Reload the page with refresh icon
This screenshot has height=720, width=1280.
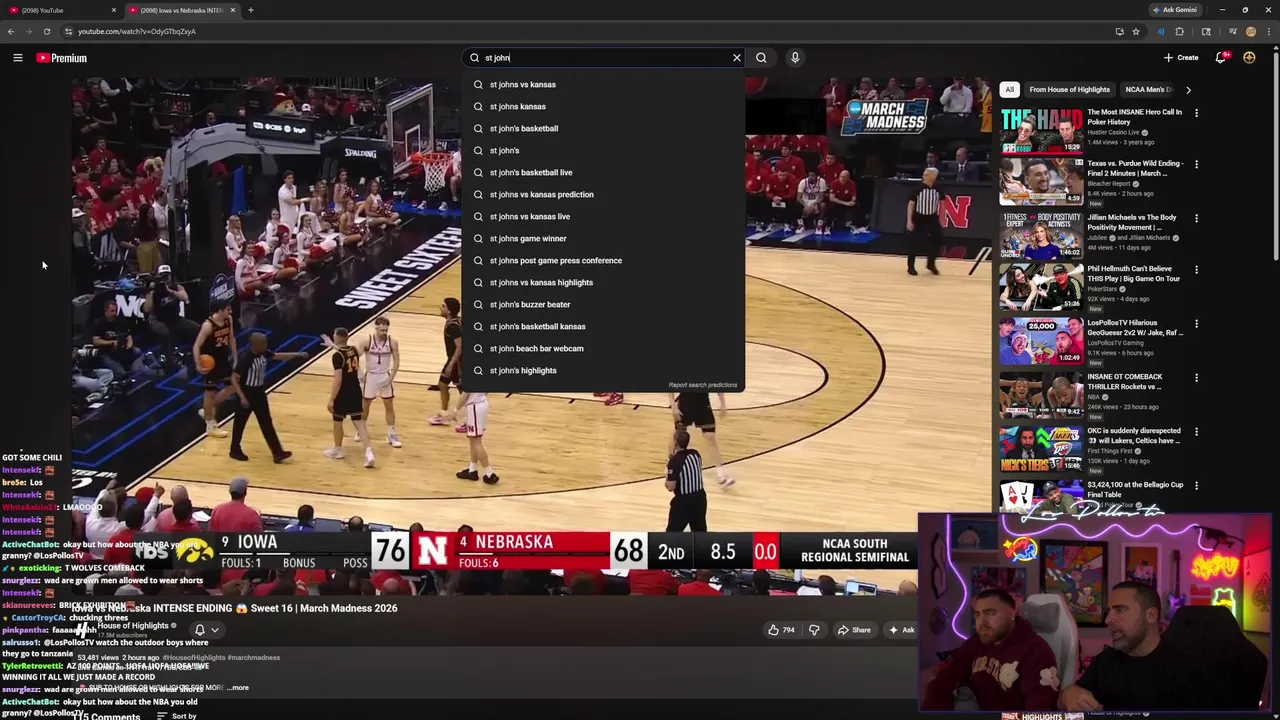coord(46,31)
